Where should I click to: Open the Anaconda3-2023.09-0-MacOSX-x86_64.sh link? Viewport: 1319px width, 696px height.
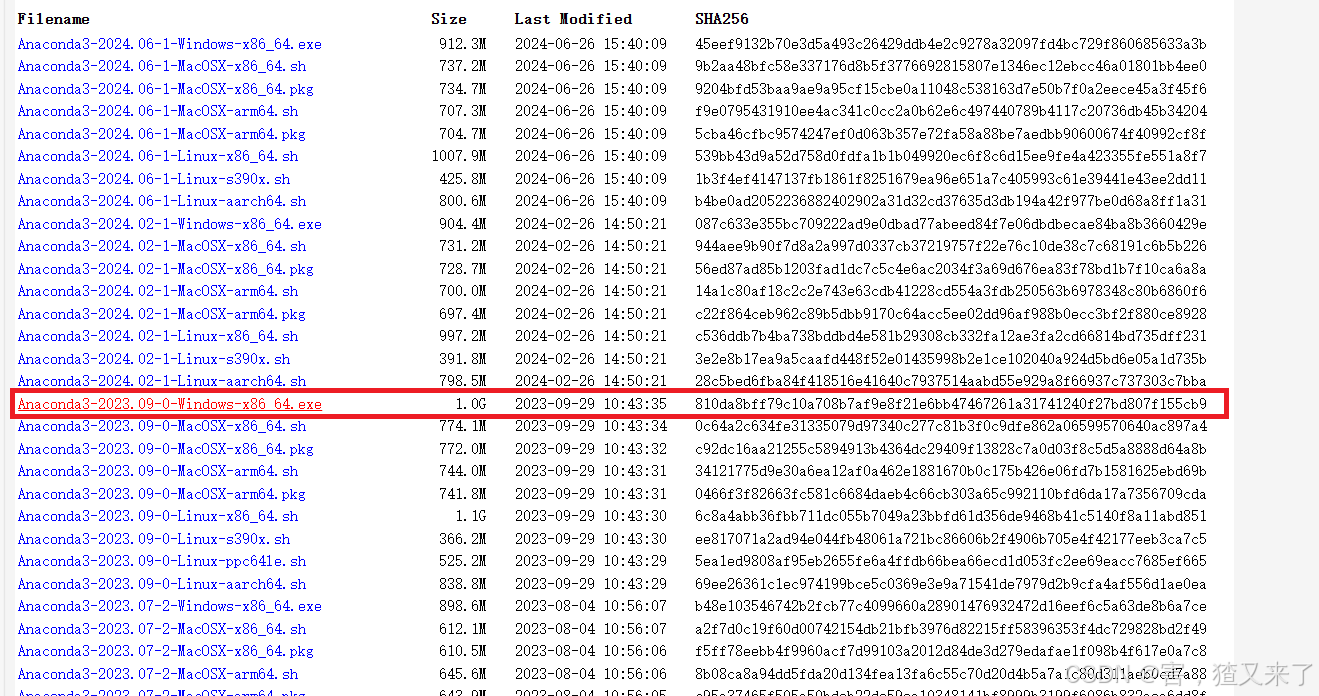162,426
